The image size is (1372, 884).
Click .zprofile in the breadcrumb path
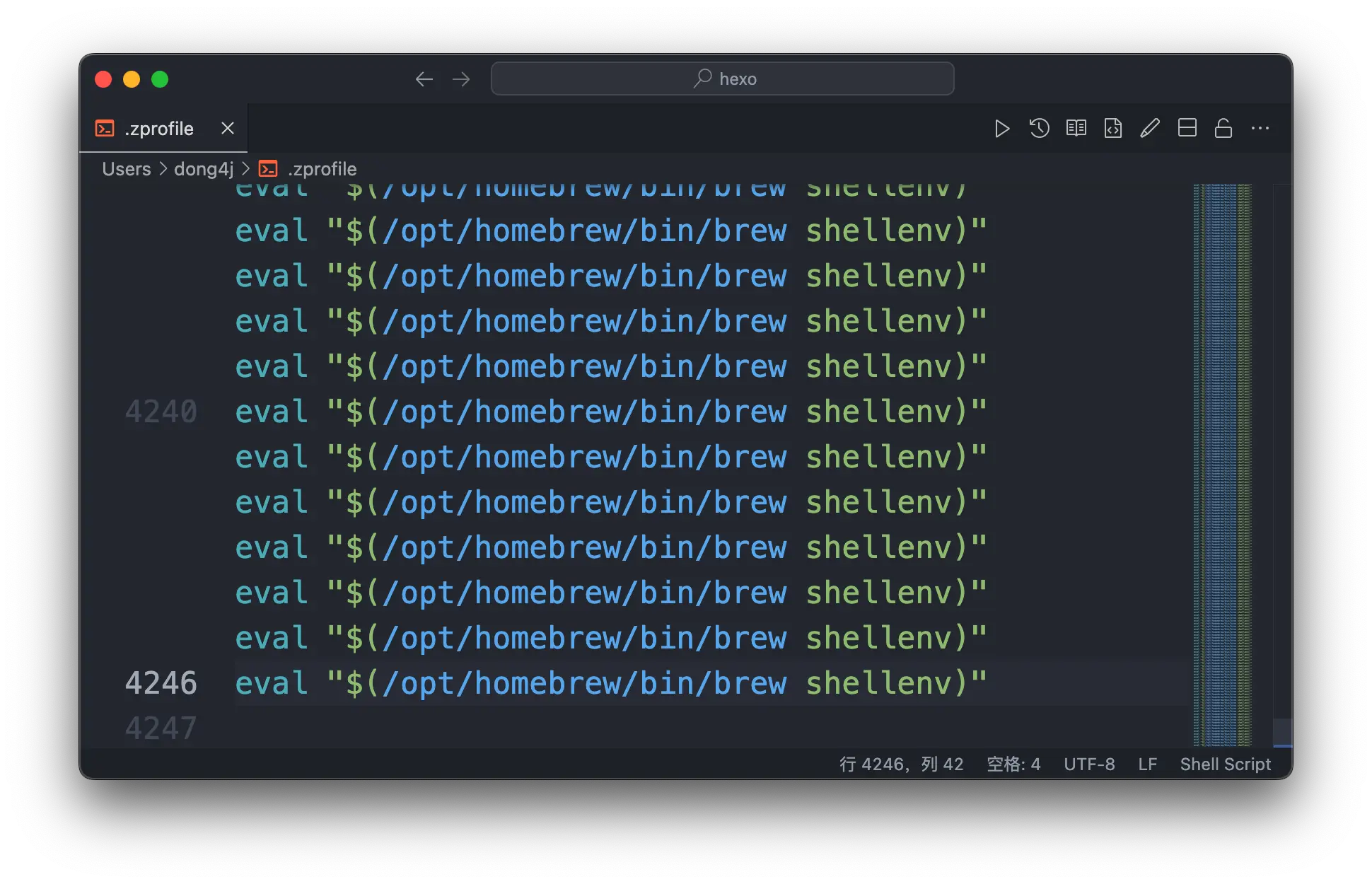click(x=322, y=169)
